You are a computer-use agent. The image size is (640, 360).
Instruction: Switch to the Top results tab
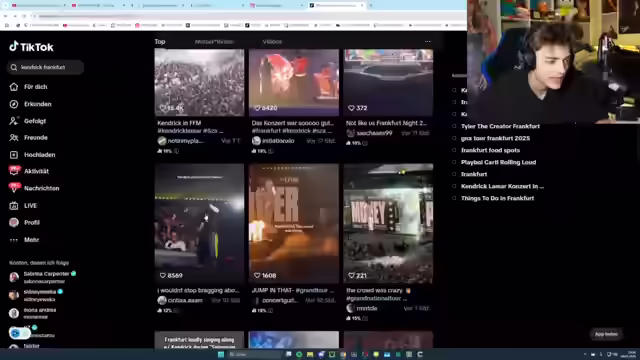coord(160,42)
